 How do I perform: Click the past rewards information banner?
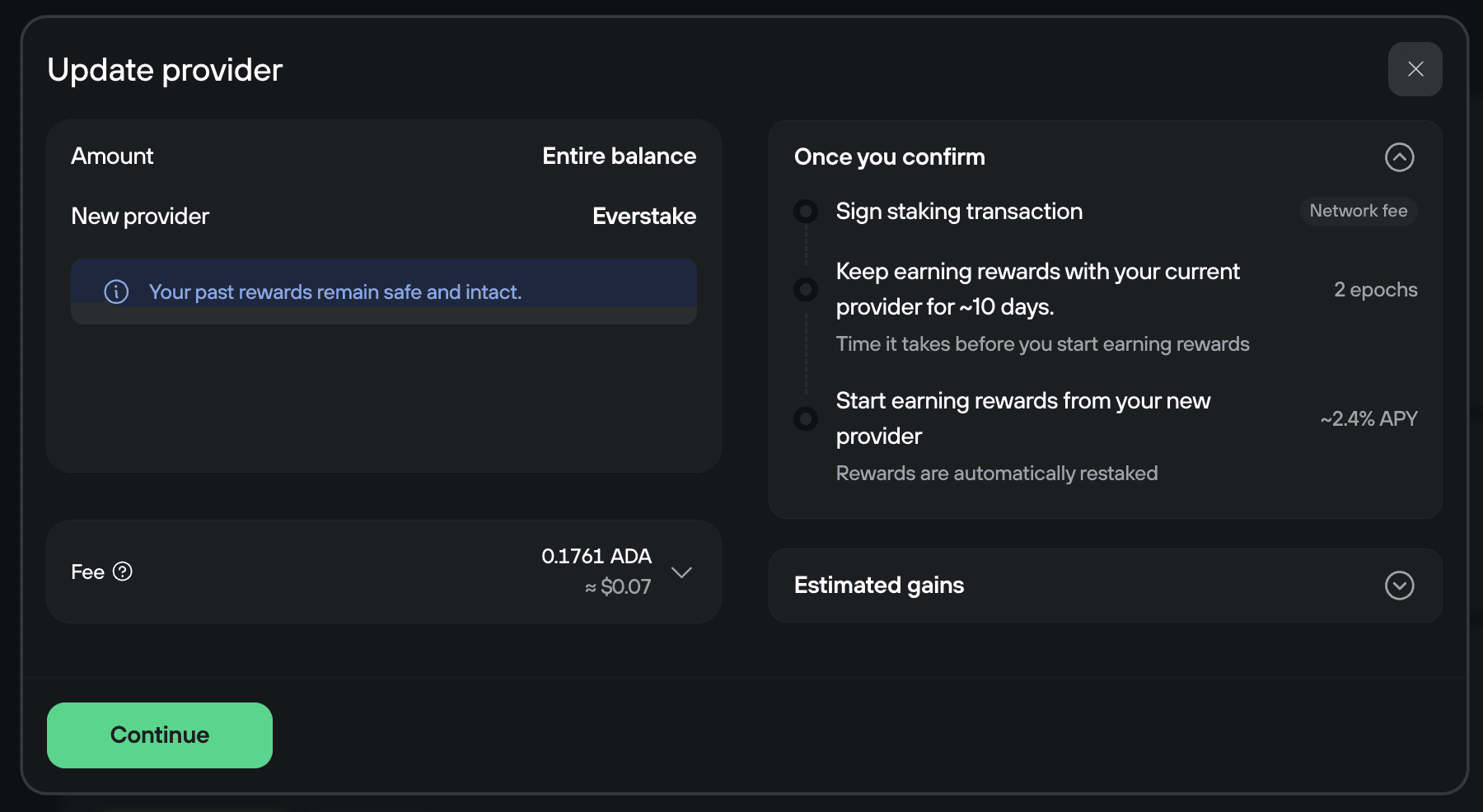(x=384, y=292)
